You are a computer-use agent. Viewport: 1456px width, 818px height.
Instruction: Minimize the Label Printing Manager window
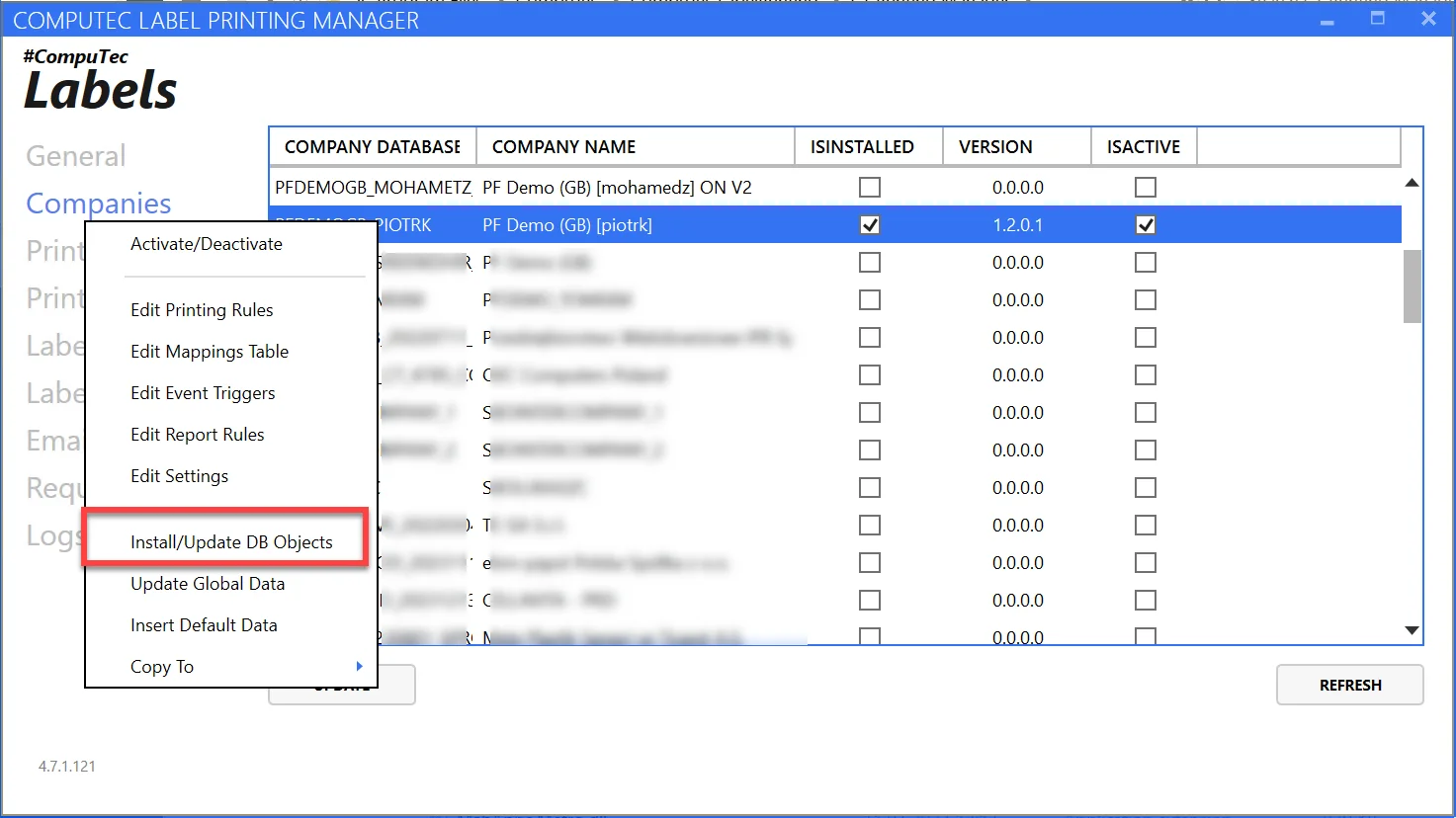point(1328,20)
